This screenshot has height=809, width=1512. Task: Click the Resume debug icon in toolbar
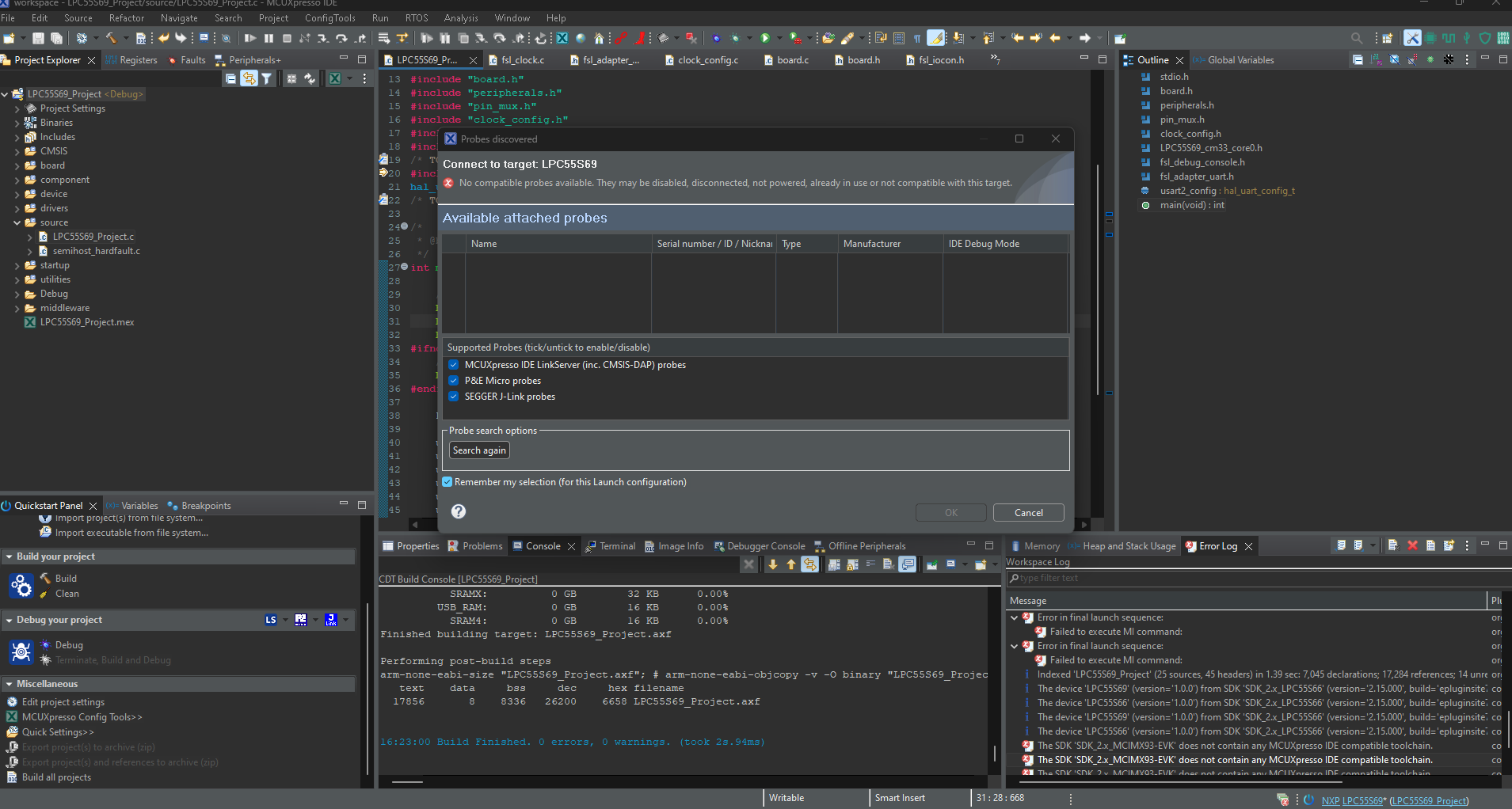[250, 38]
